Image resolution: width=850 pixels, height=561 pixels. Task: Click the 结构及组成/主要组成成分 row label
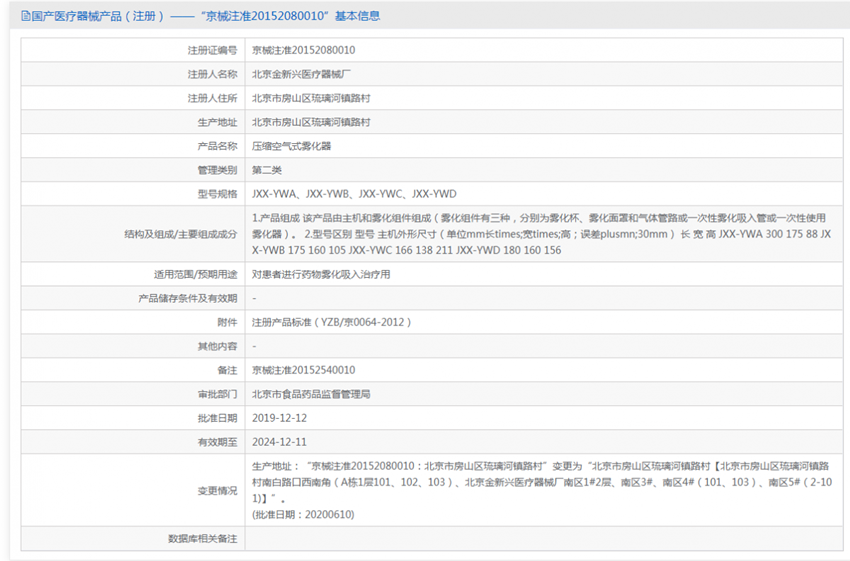(x=180, y=234)
